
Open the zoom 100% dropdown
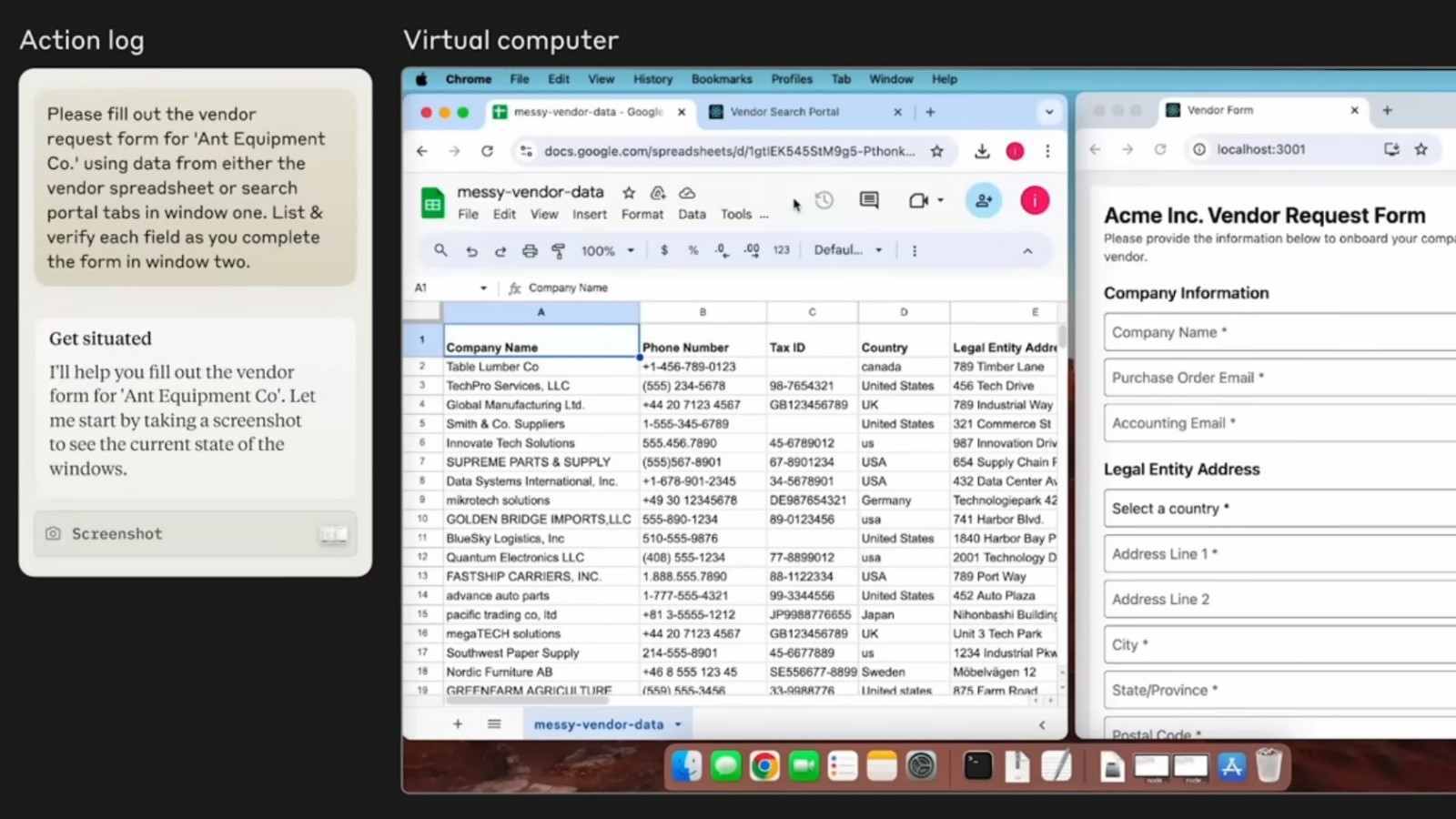tap(607, 251)
